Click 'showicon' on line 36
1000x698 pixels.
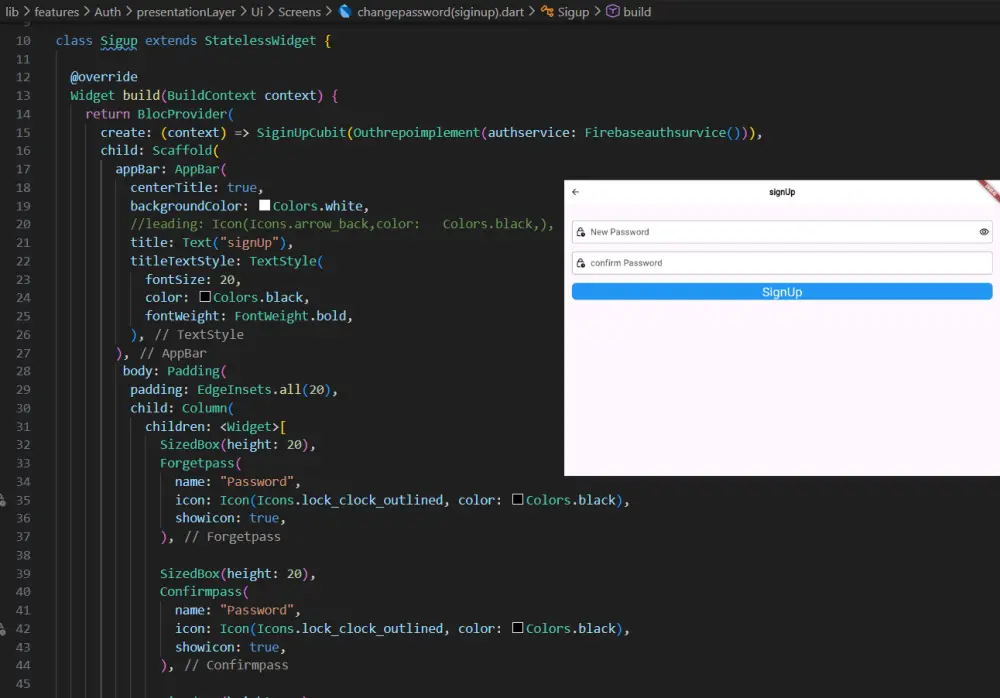coord(205,518)
